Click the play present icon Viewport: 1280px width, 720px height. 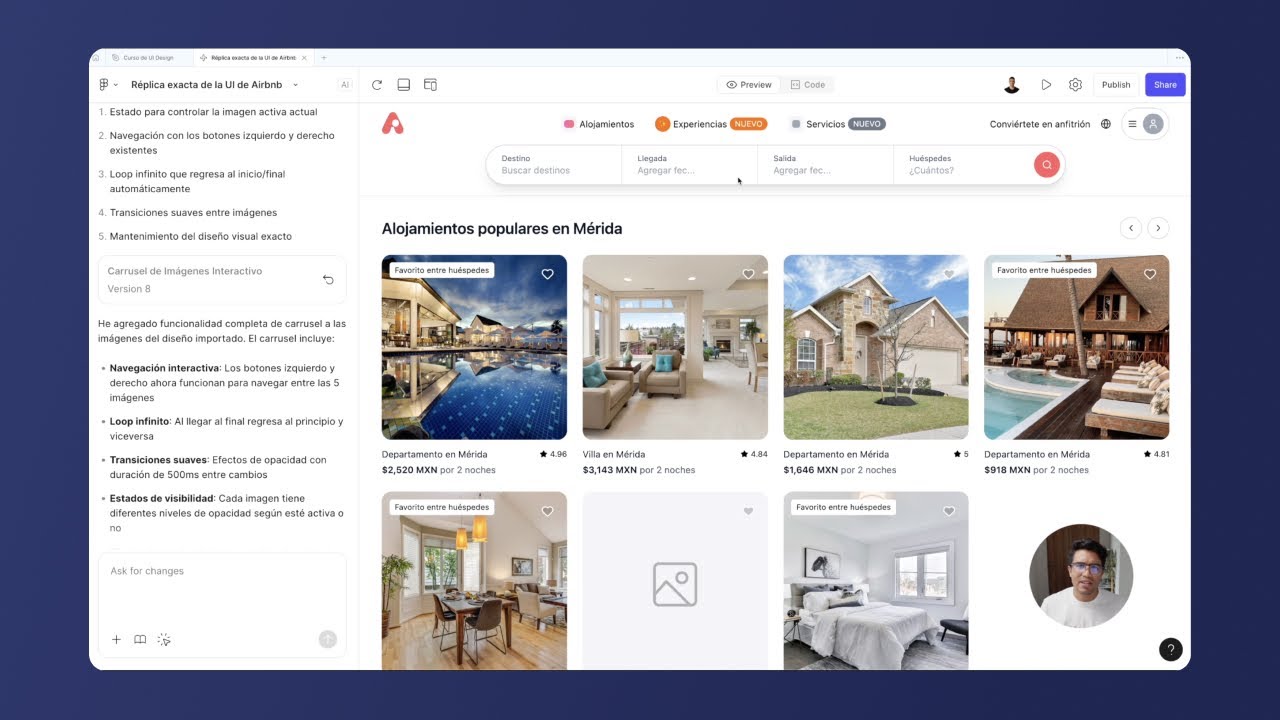point(1046,85)
